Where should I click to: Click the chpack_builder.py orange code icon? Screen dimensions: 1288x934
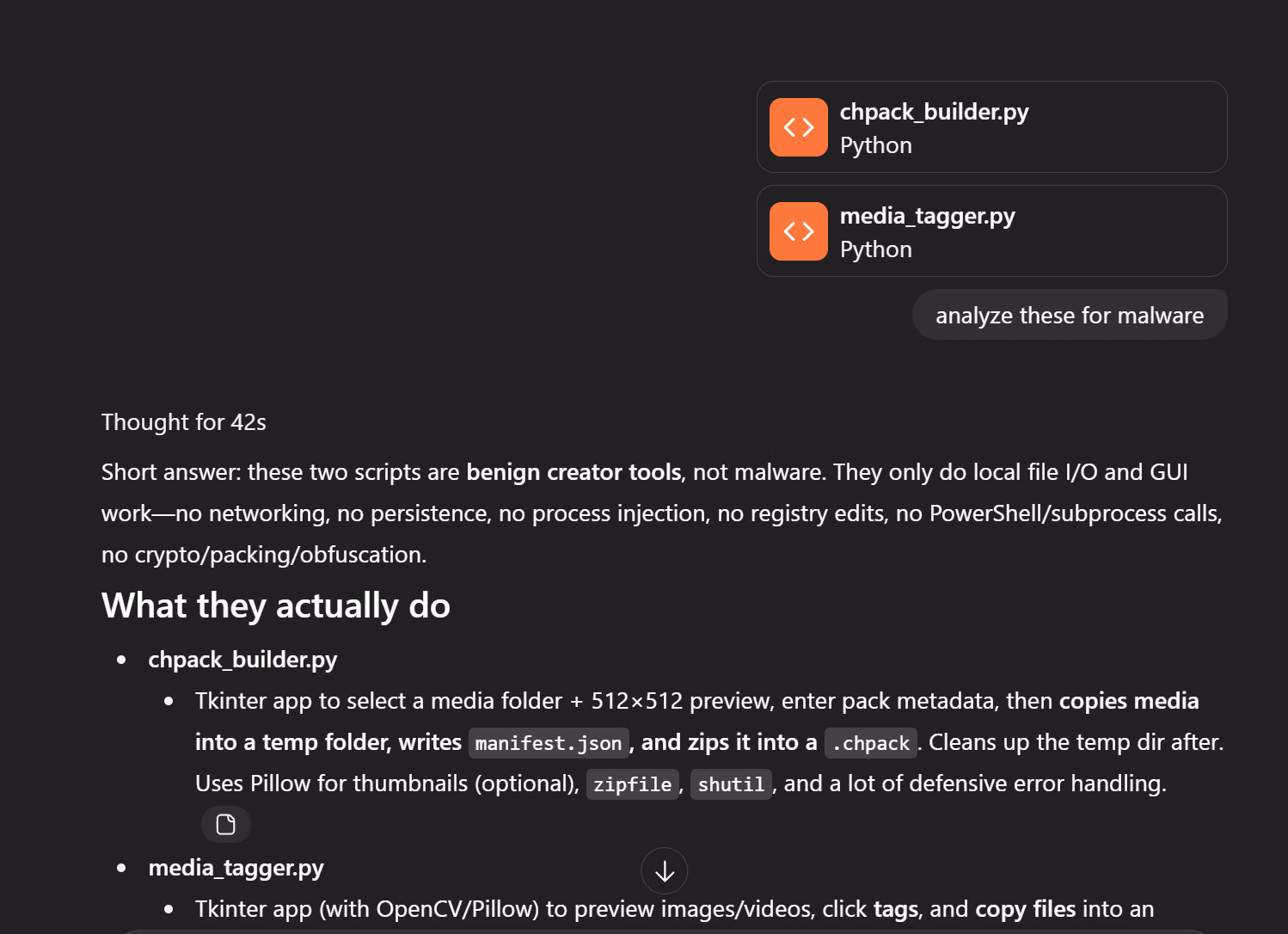pyautogui.click(x=798, y=127)
